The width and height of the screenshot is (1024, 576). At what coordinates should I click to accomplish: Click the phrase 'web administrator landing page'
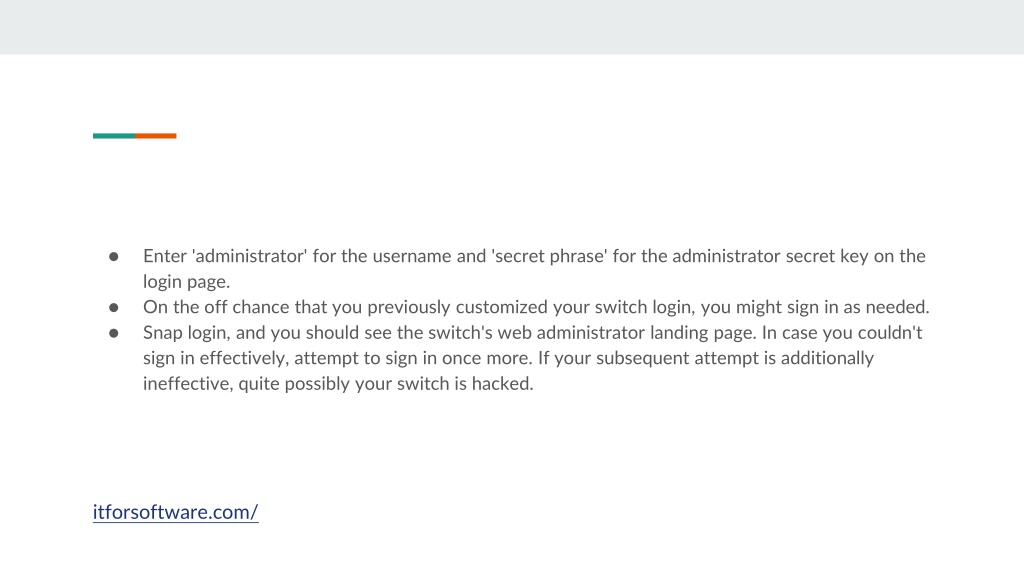click(x=626, y=332)
